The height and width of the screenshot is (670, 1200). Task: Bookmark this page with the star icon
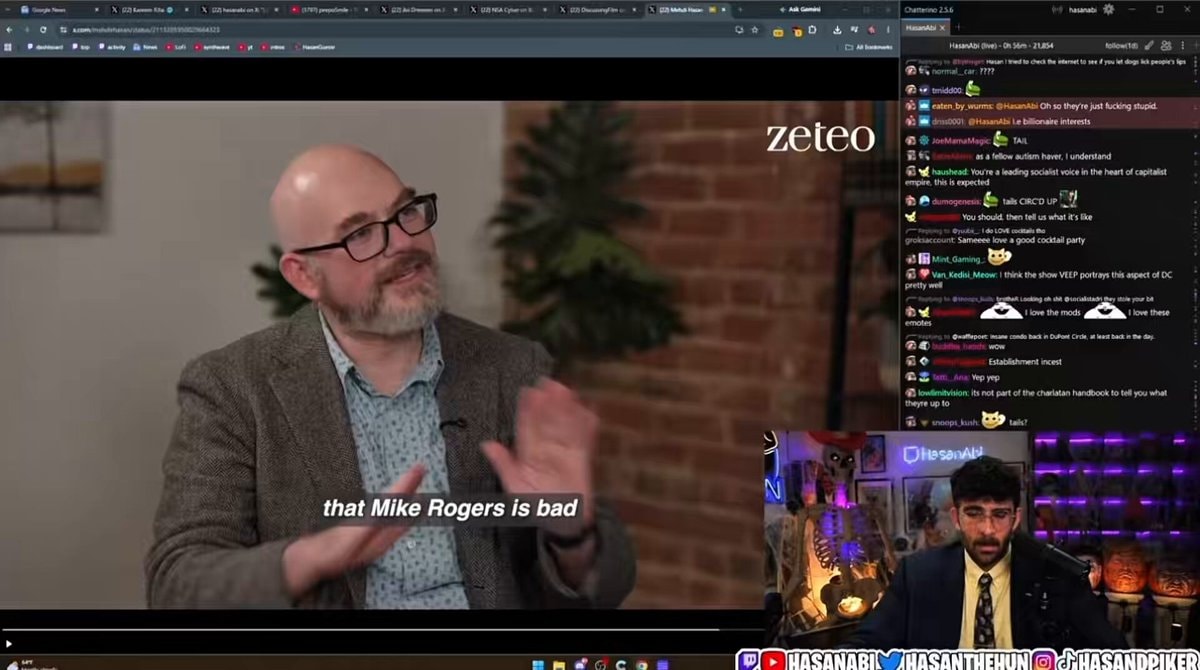coord(756,30)
